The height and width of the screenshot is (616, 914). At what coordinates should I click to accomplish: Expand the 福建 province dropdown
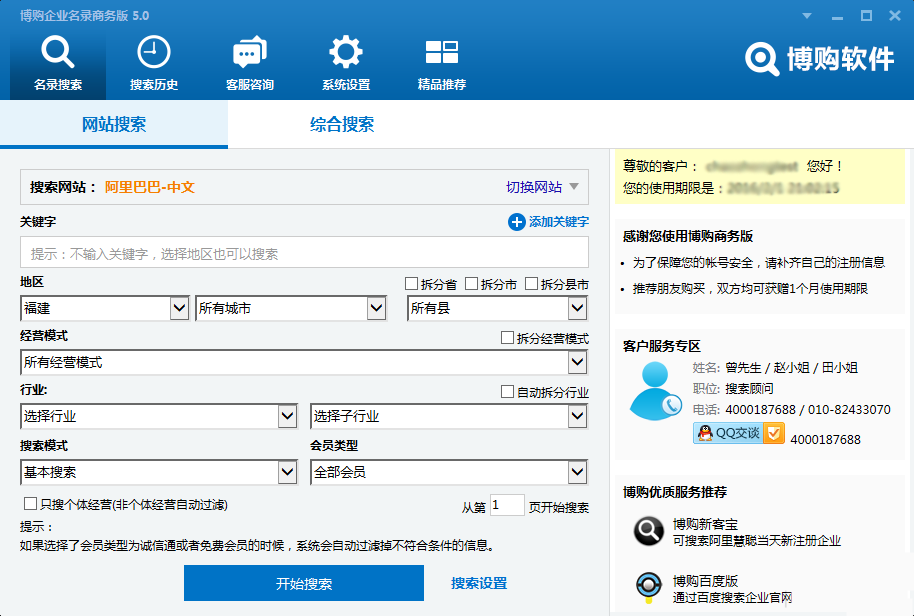click(x=179, y=308)
